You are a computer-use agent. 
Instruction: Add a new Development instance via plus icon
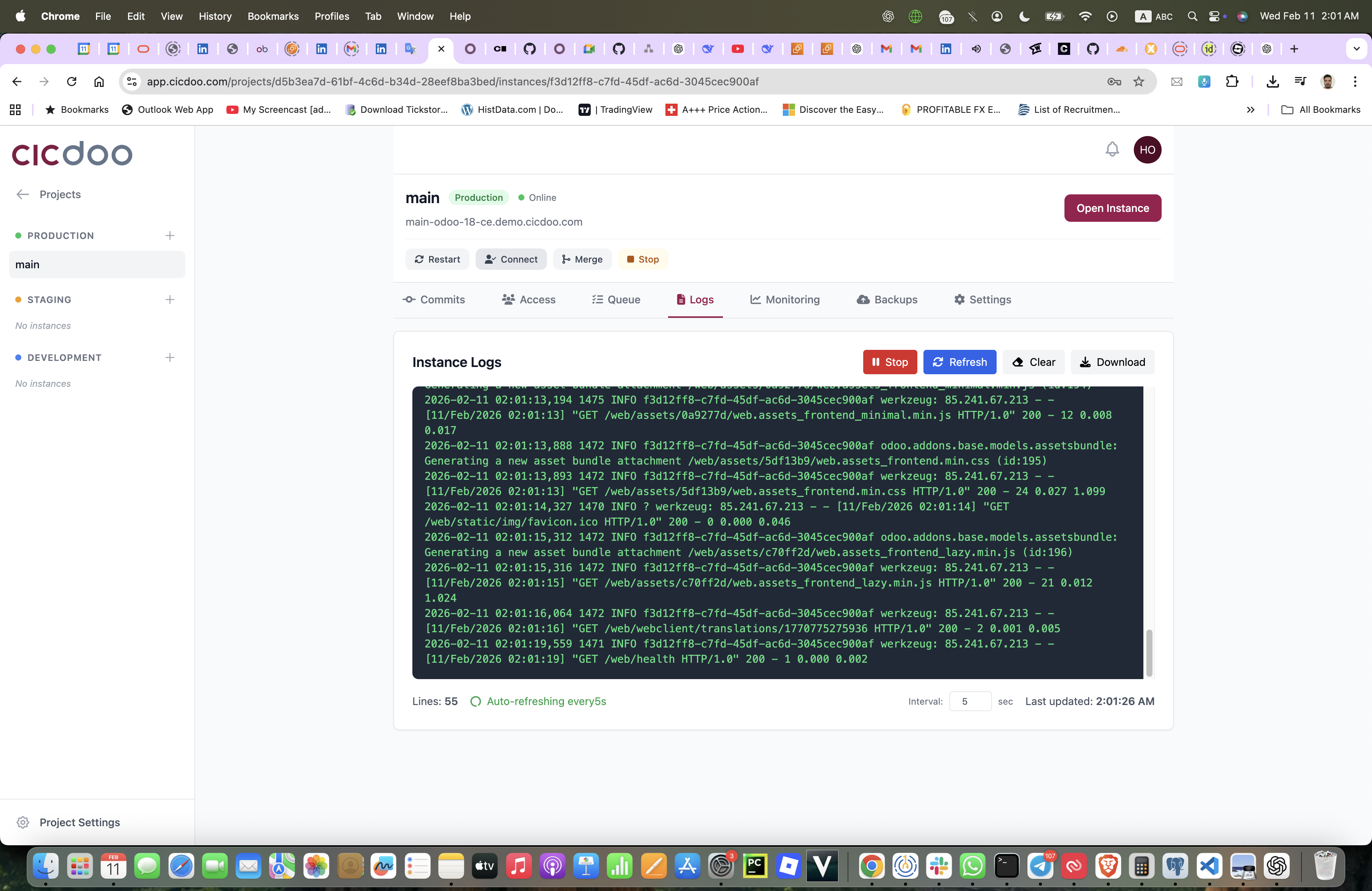[170, 358]
